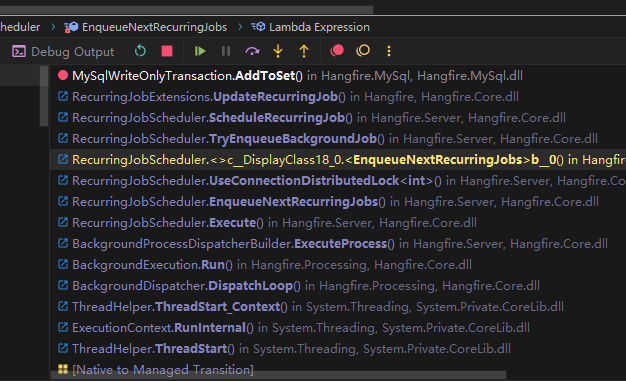Expand breadcrumb chevron before EnqueueNextRecurringJobs

[x=53, y=27]
